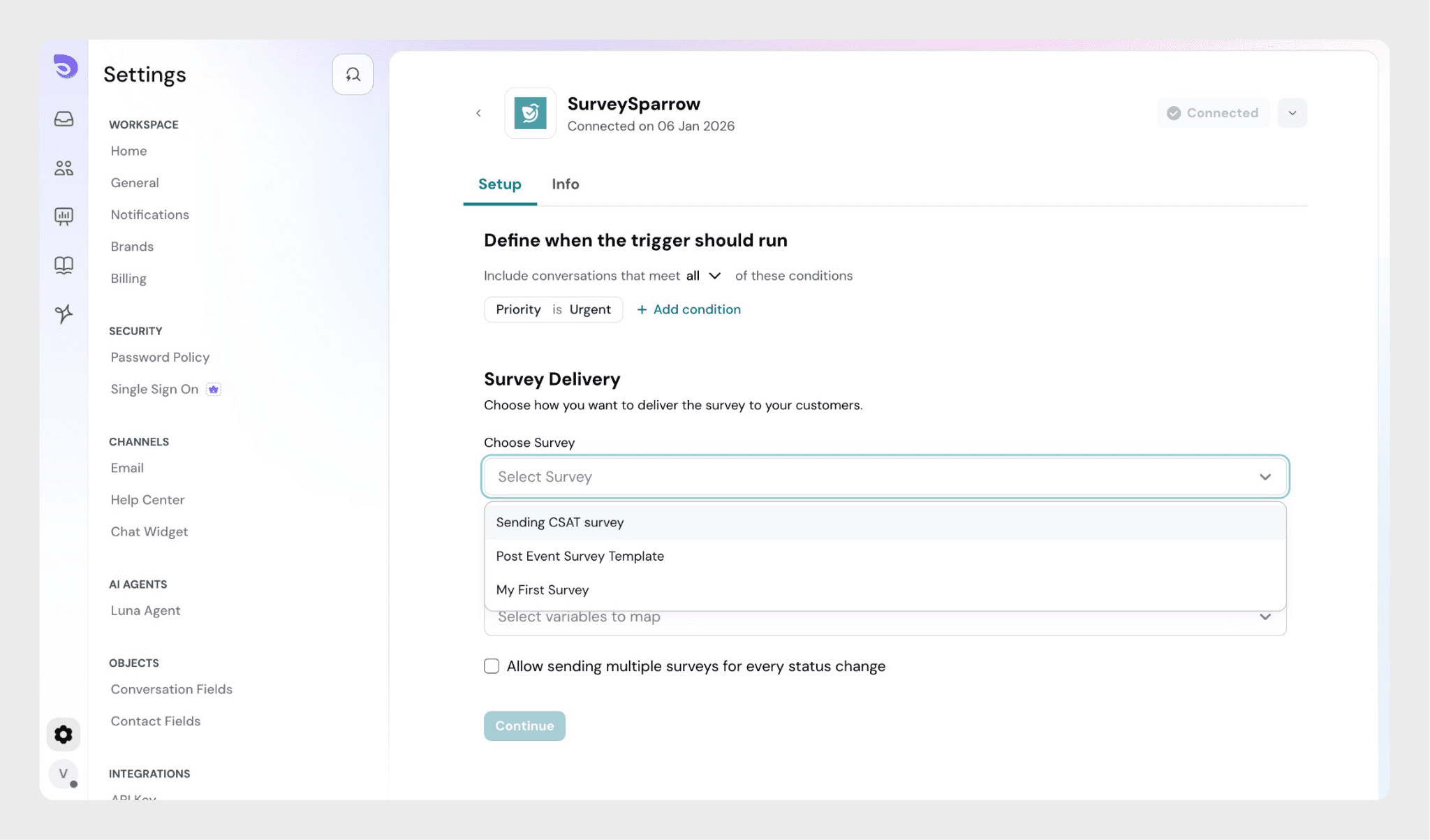
Task: Click Add condition link
Action: tap(689, 309)
